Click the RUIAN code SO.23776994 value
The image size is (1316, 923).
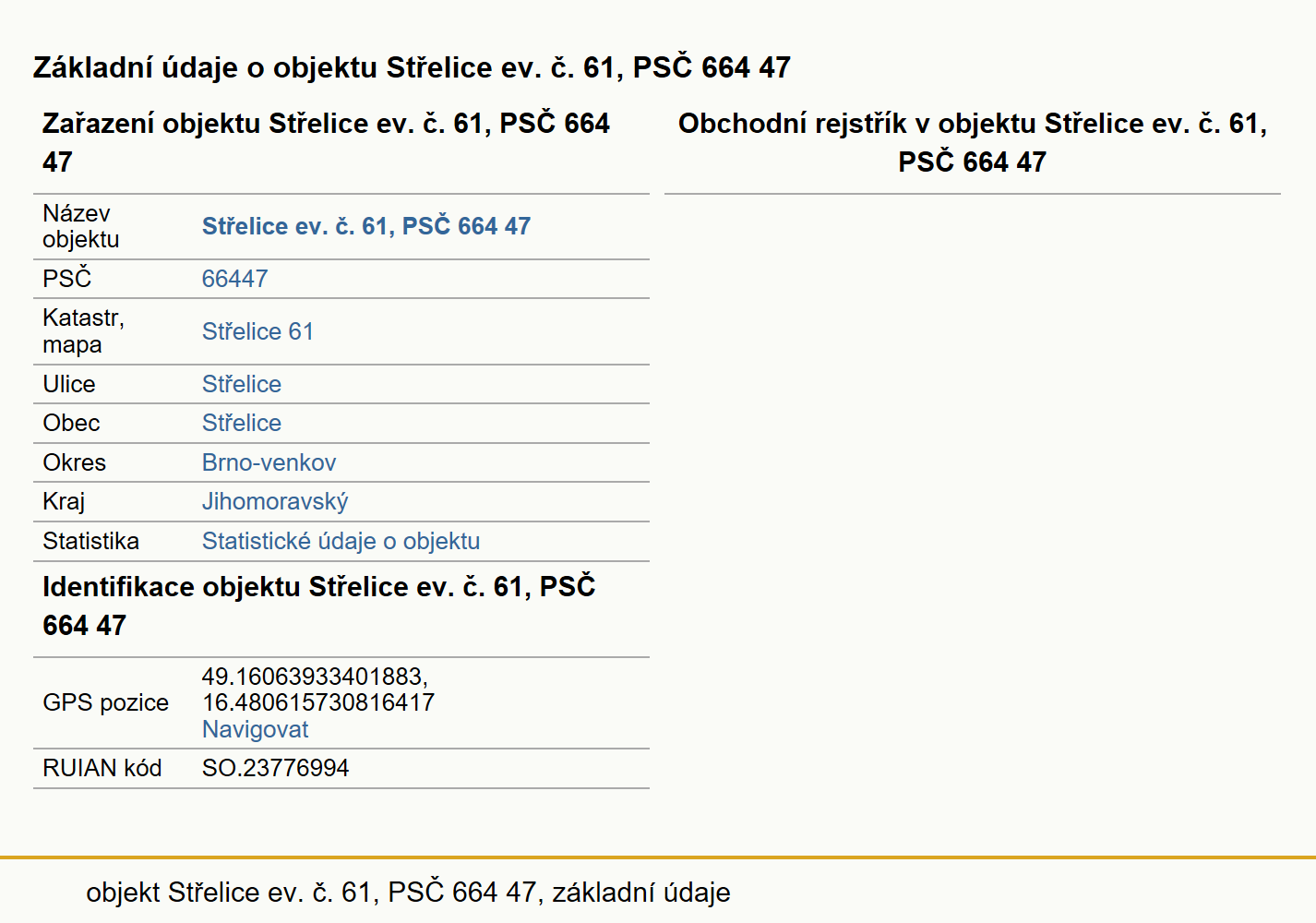click(275, 768)
